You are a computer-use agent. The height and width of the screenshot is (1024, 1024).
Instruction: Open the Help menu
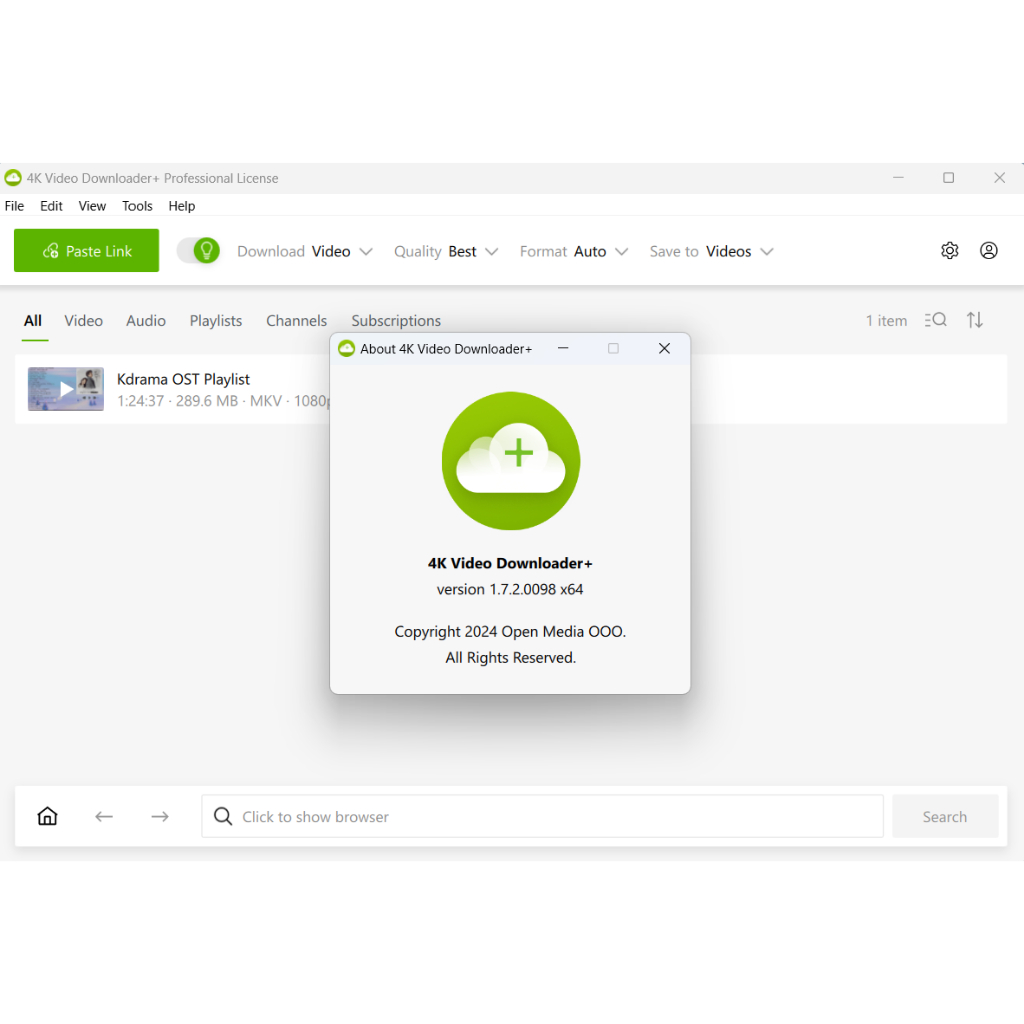coord(182,206)
